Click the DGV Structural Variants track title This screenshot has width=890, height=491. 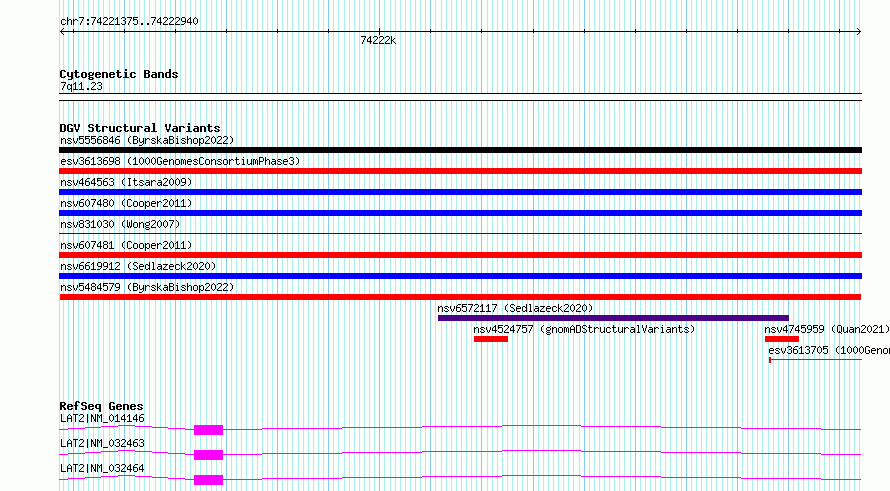click(x=140, y=128)
